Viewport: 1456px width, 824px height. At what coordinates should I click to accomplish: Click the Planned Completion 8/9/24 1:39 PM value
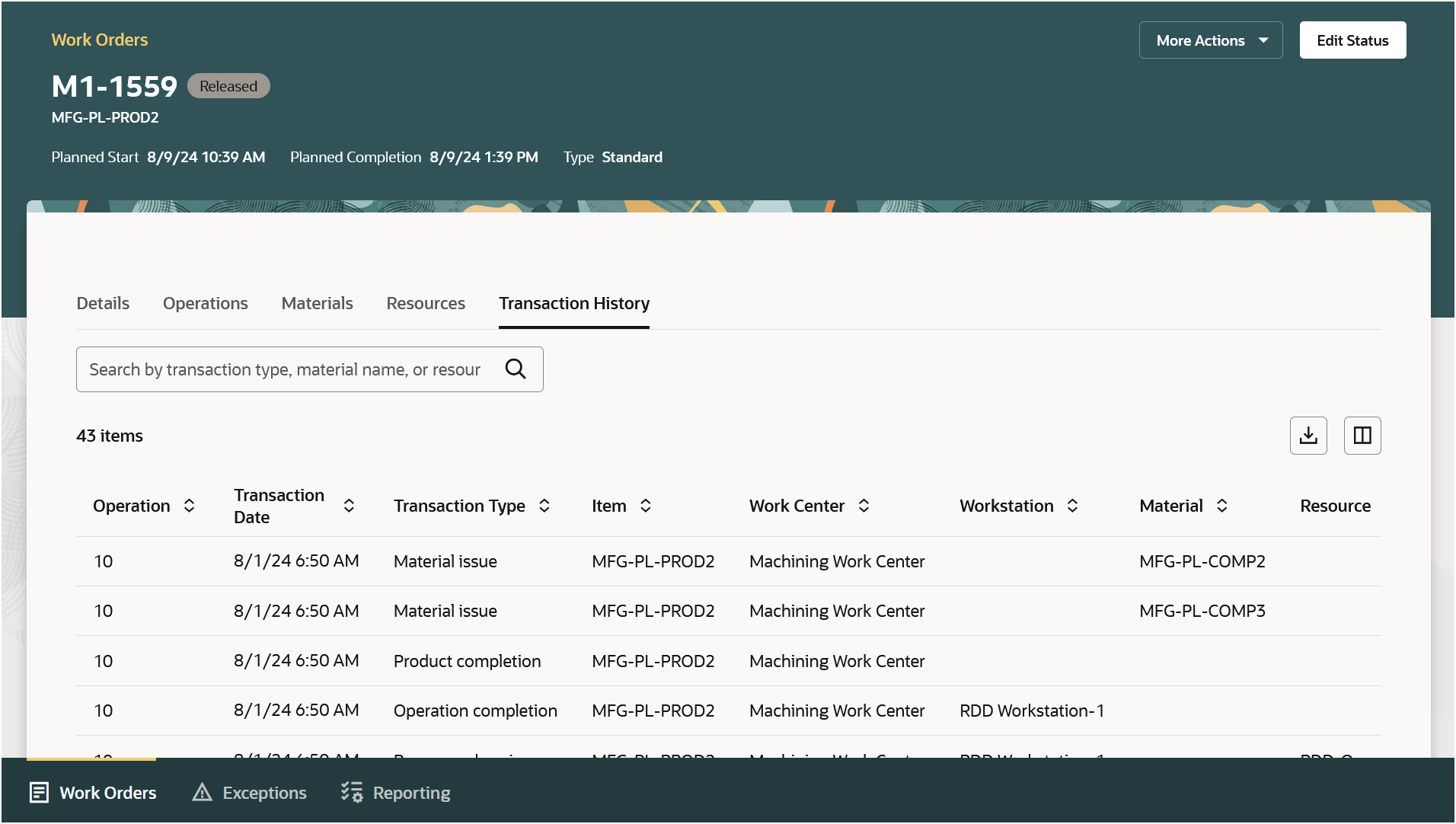[484, 157]
